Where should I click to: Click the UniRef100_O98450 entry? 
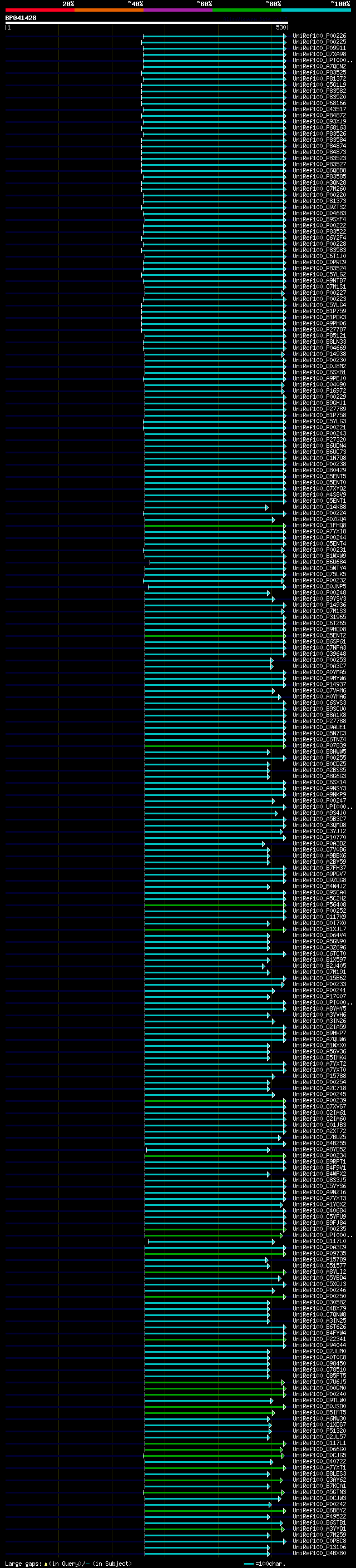click(x=319, y=1363)
